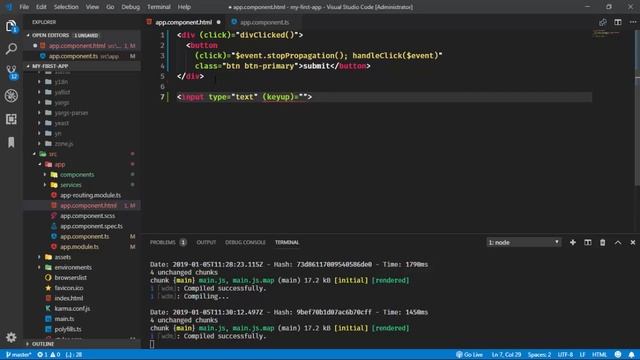Expand the services folder

click(71, 185)
